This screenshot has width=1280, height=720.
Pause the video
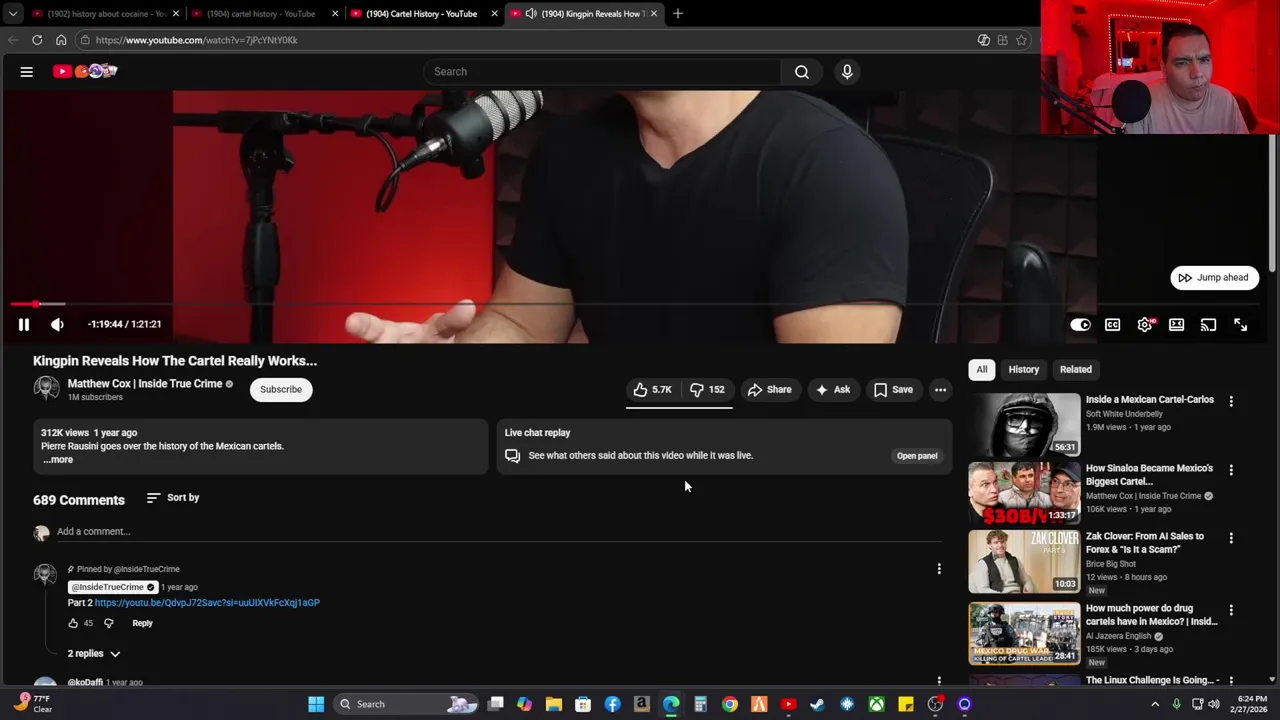[24, 324]
